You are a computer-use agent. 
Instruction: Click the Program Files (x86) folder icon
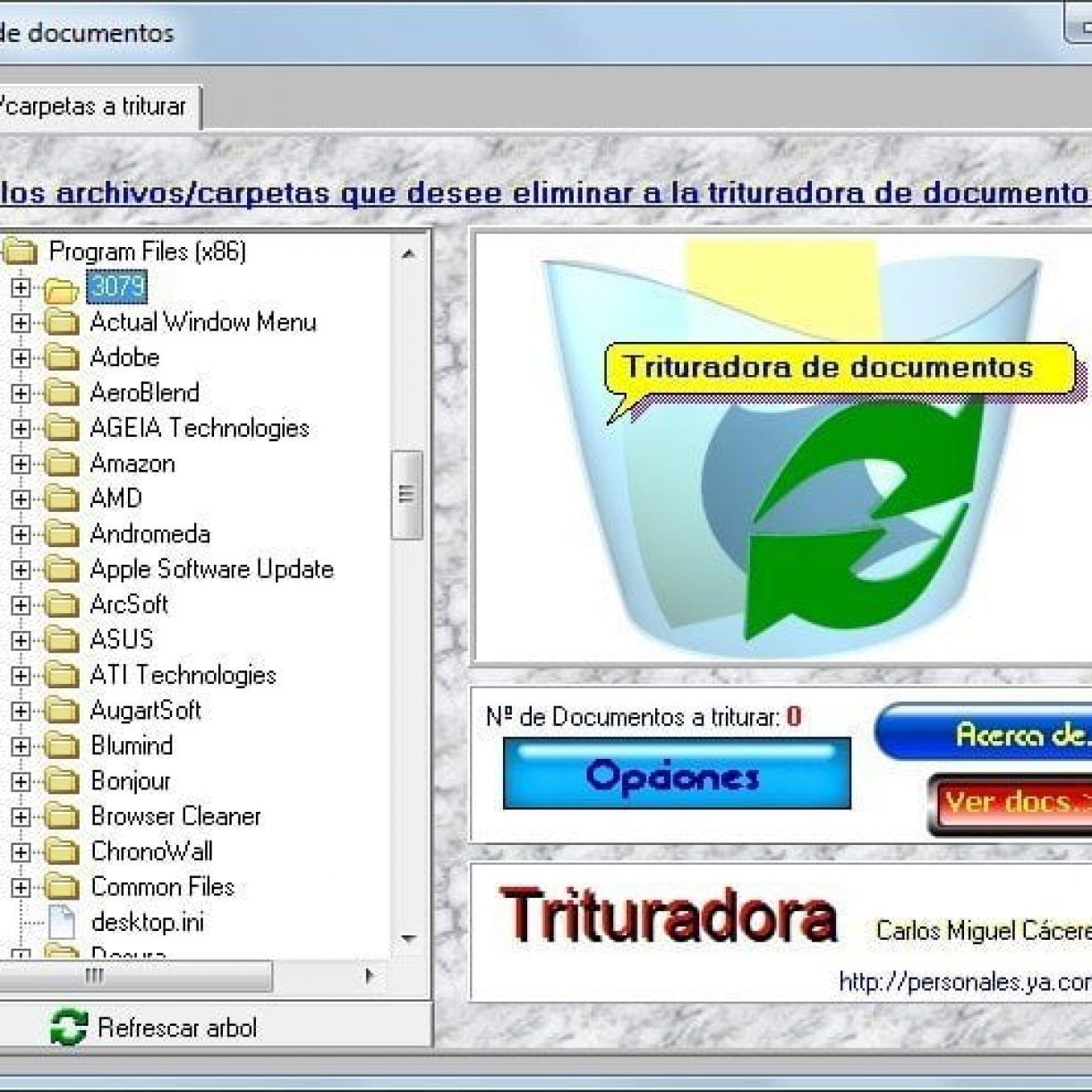click(20, 252)
